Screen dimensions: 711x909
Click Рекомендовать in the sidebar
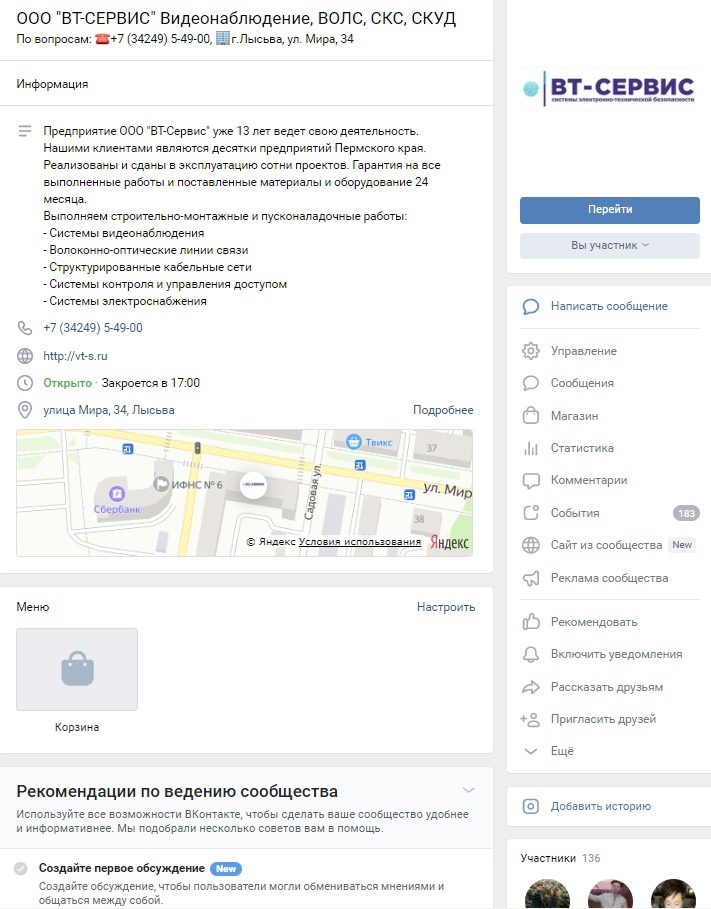(x=594, y=622)
